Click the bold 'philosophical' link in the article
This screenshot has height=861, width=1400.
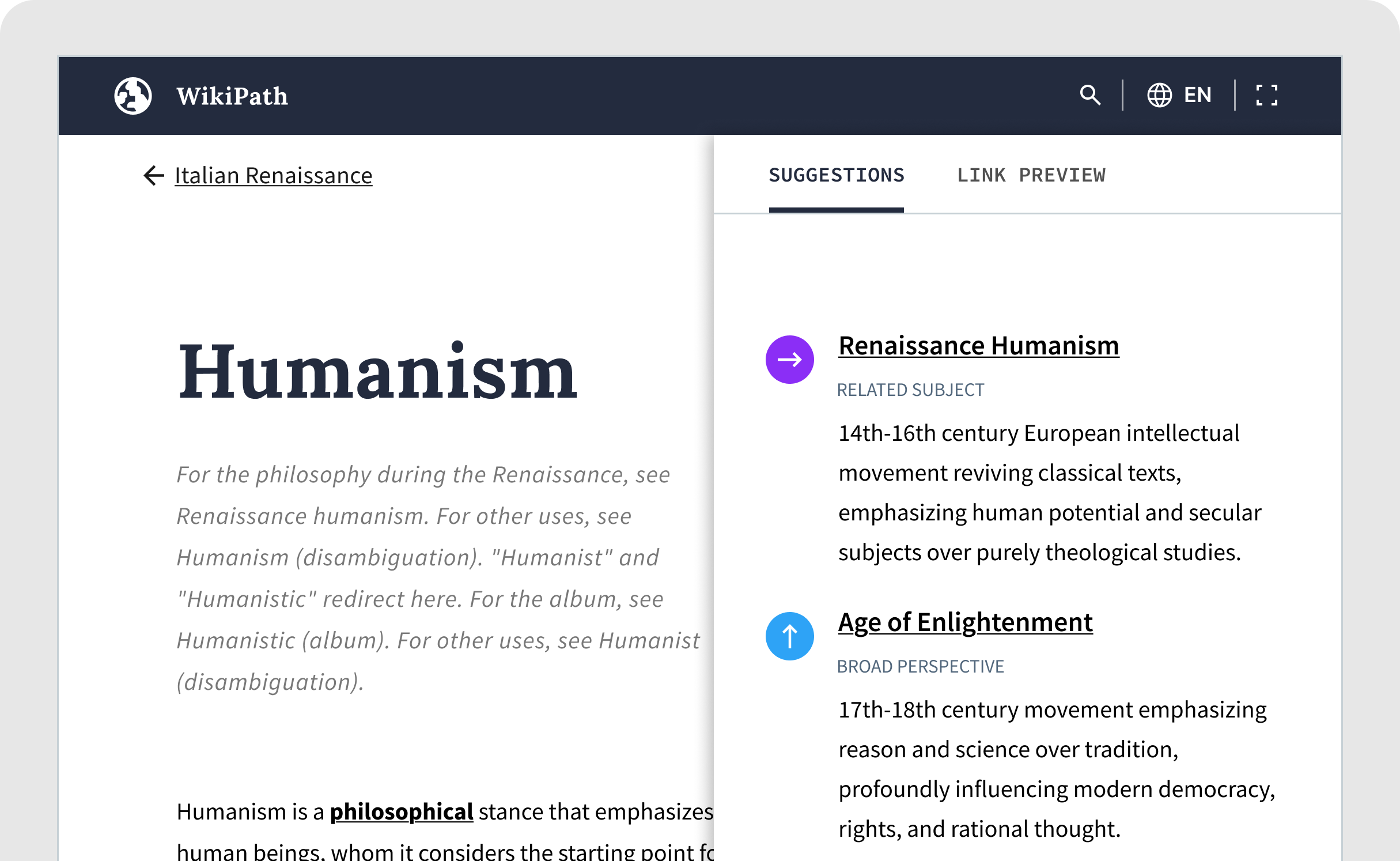click(x=401, y=811)
